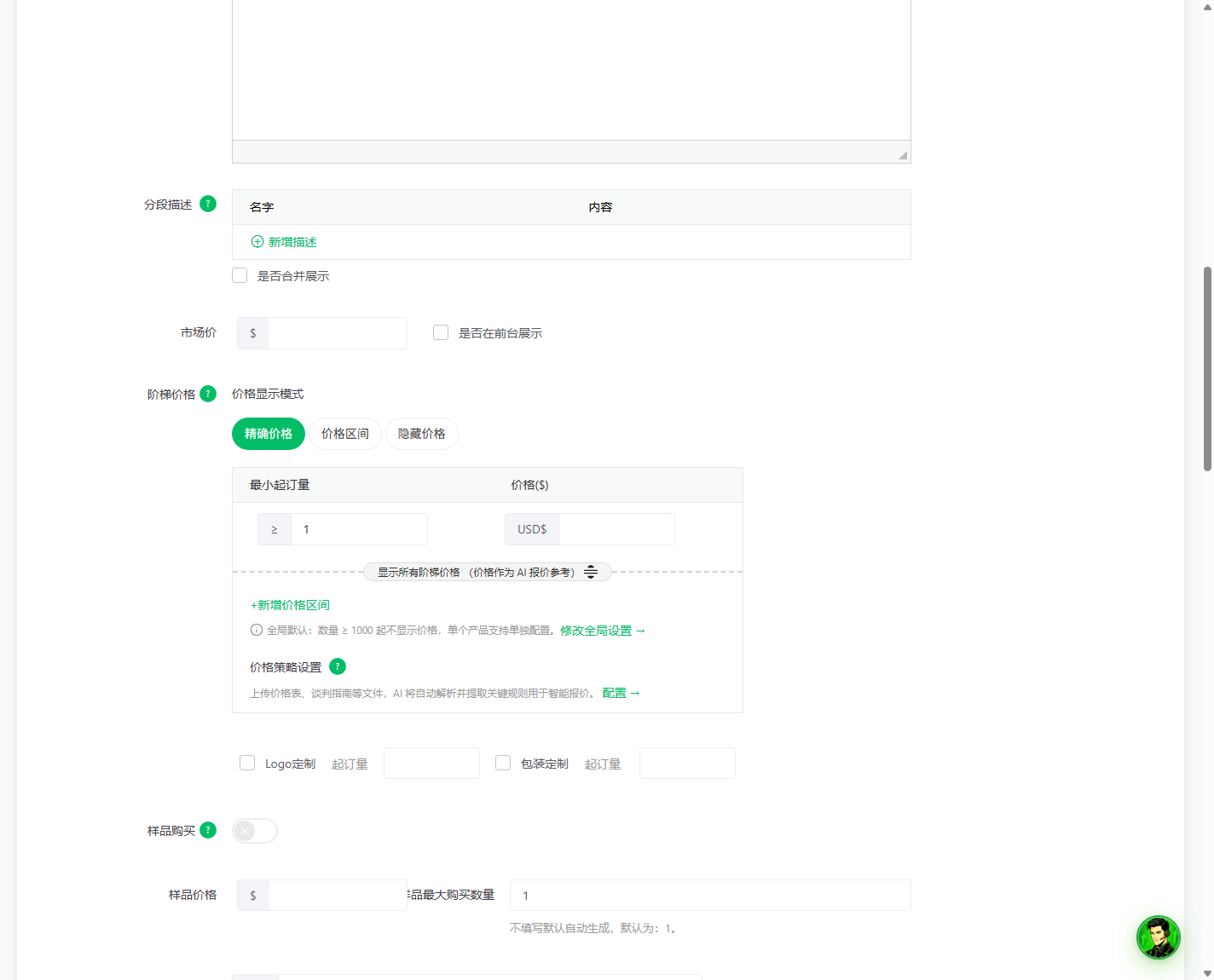Check the 是否合并展示 checkbox

pos(240,275)
